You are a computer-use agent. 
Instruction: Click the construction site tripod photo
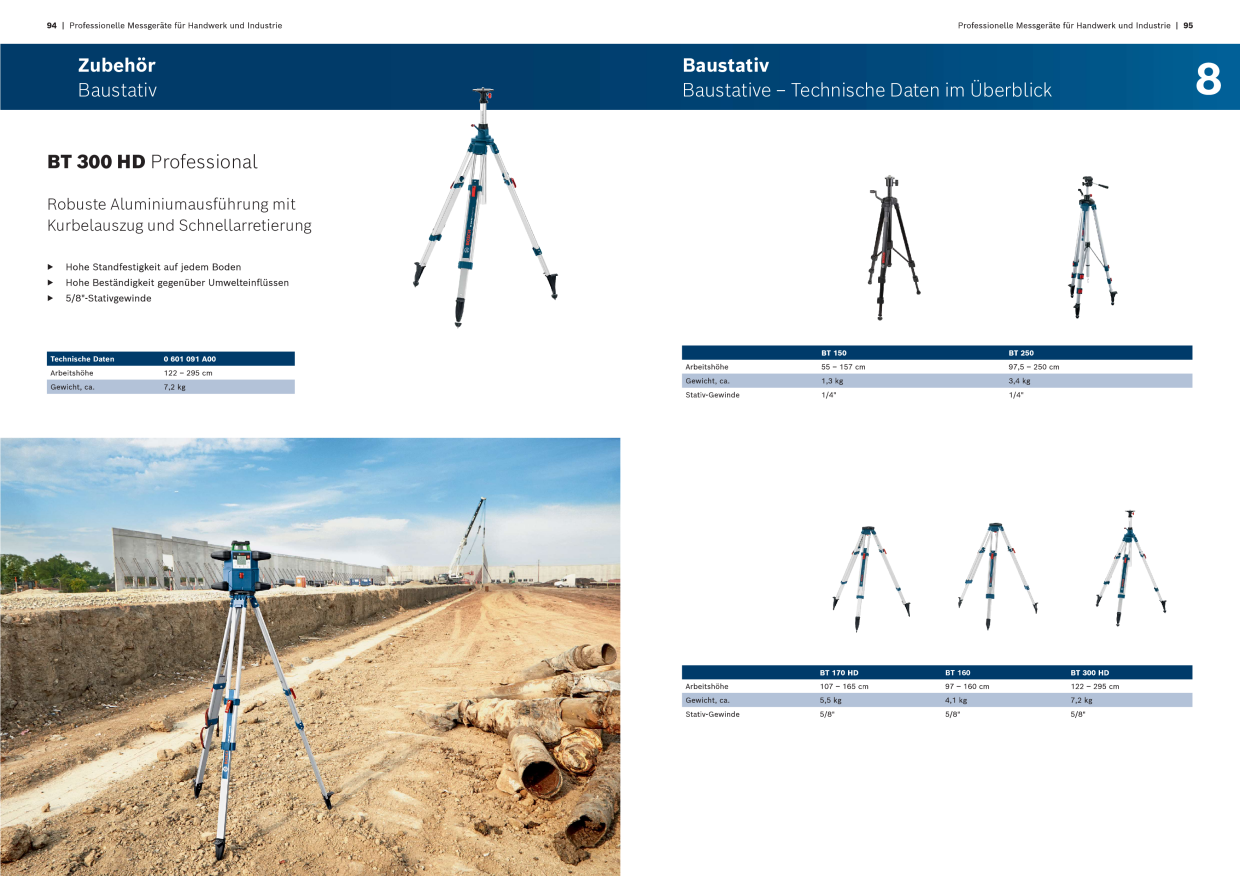310,657
